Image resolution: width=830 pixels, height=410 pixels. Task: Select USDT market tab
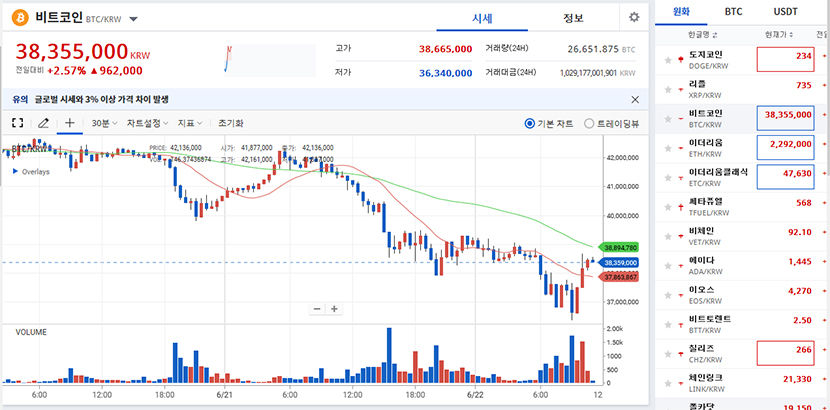[x=786, y=12]
